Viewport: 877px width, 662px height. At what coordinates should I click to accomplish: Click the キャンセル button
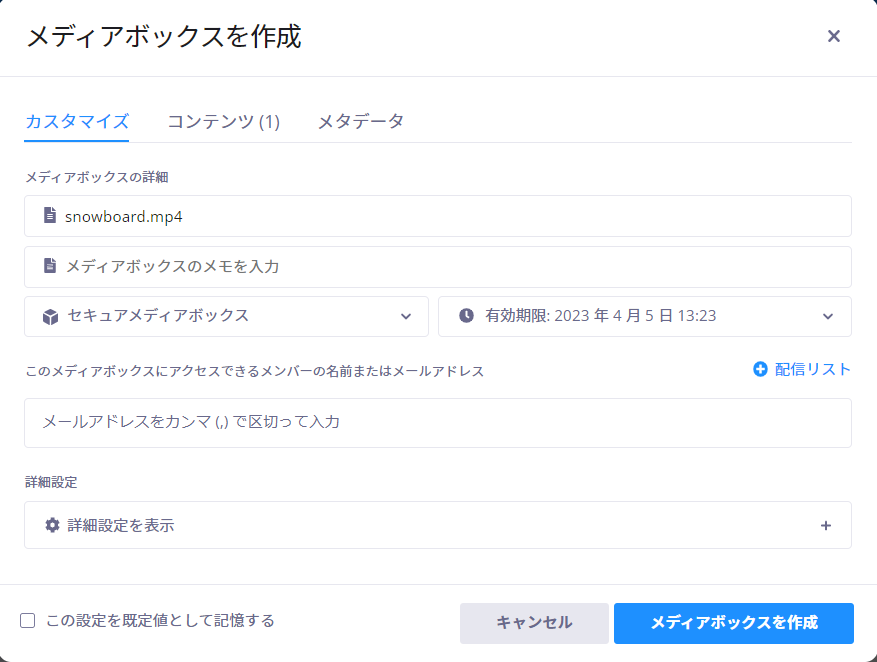tap(534, 623)
